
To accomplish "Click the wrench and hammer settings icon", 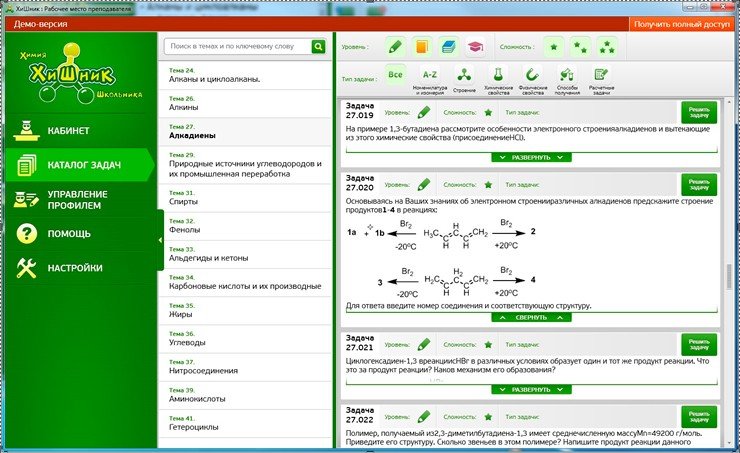I will (x=26, y=268).
